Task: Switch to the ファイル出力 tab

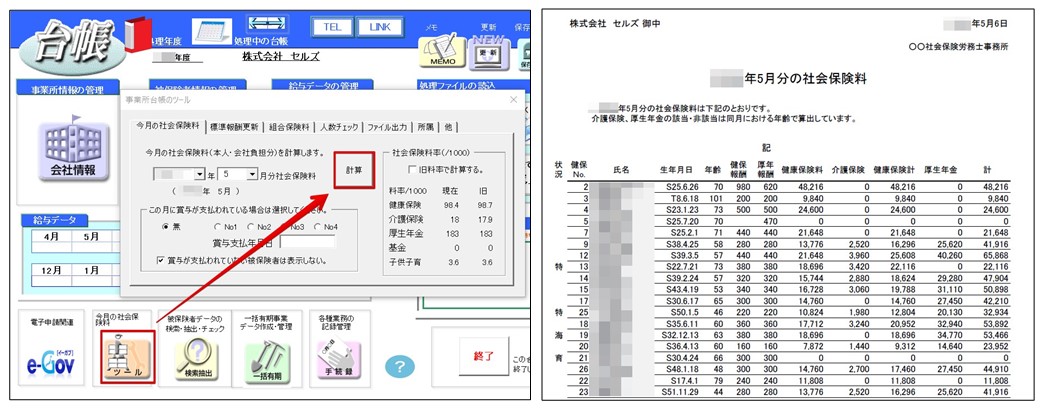Action: [x=387, y=127]
